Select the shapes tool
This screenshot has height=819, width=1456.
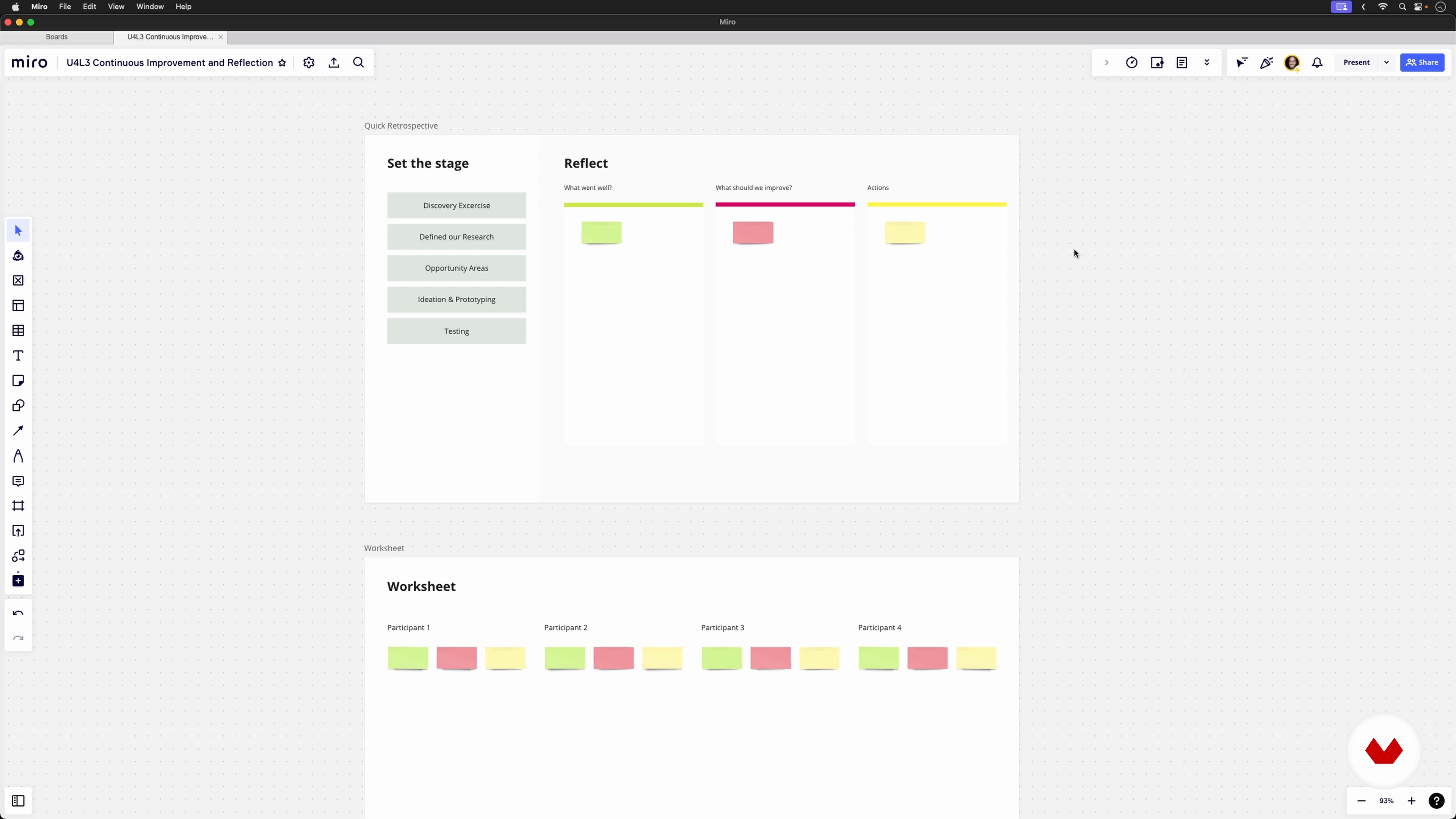(18, 406)
